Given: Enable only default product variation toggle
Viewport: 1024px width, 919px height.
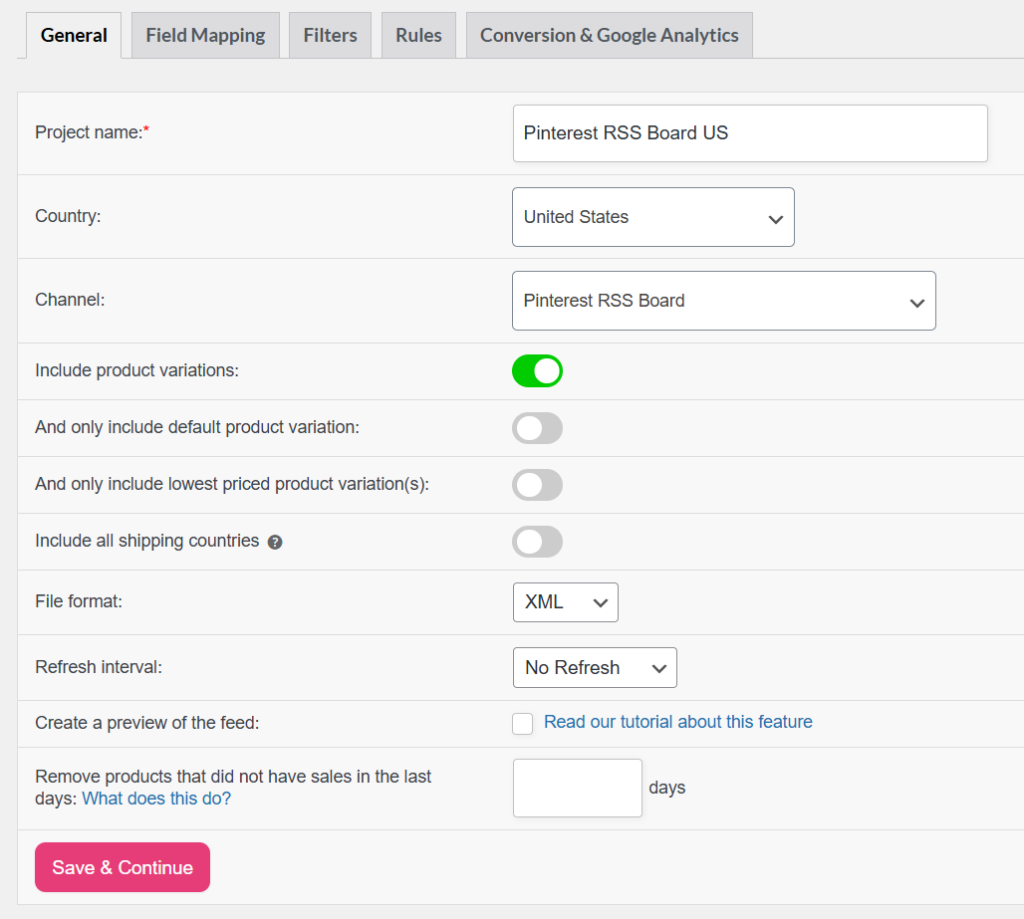Looking at the screenshot, I should coord(537,428).
